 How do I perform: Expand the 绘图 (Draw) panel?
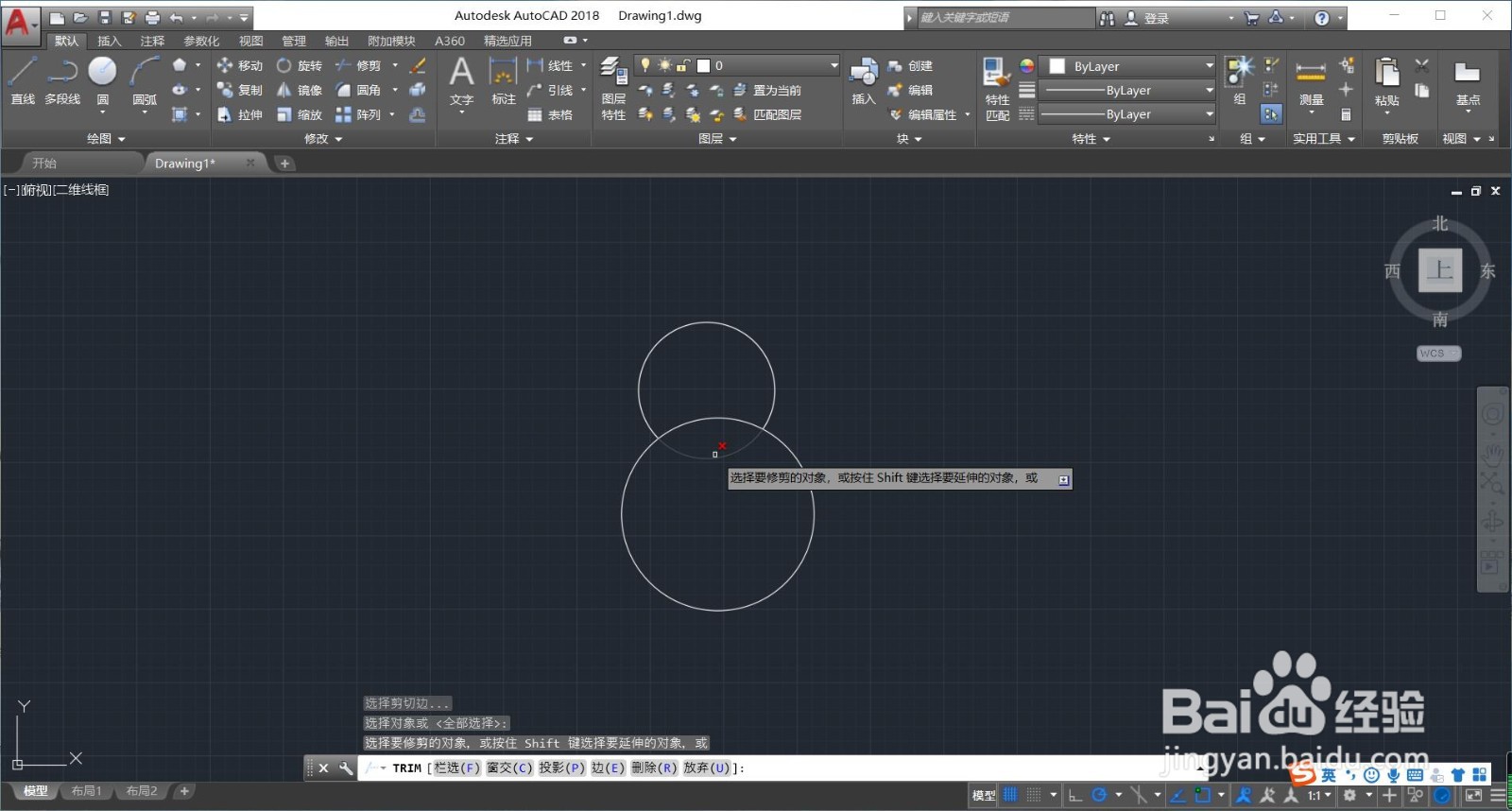(x=106, y=138)
